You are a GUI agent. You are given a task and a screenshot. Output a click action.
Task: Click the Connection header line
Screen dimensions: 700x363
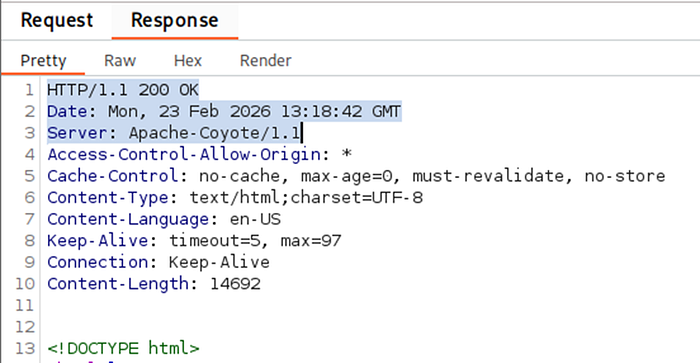tap(158, 262)
